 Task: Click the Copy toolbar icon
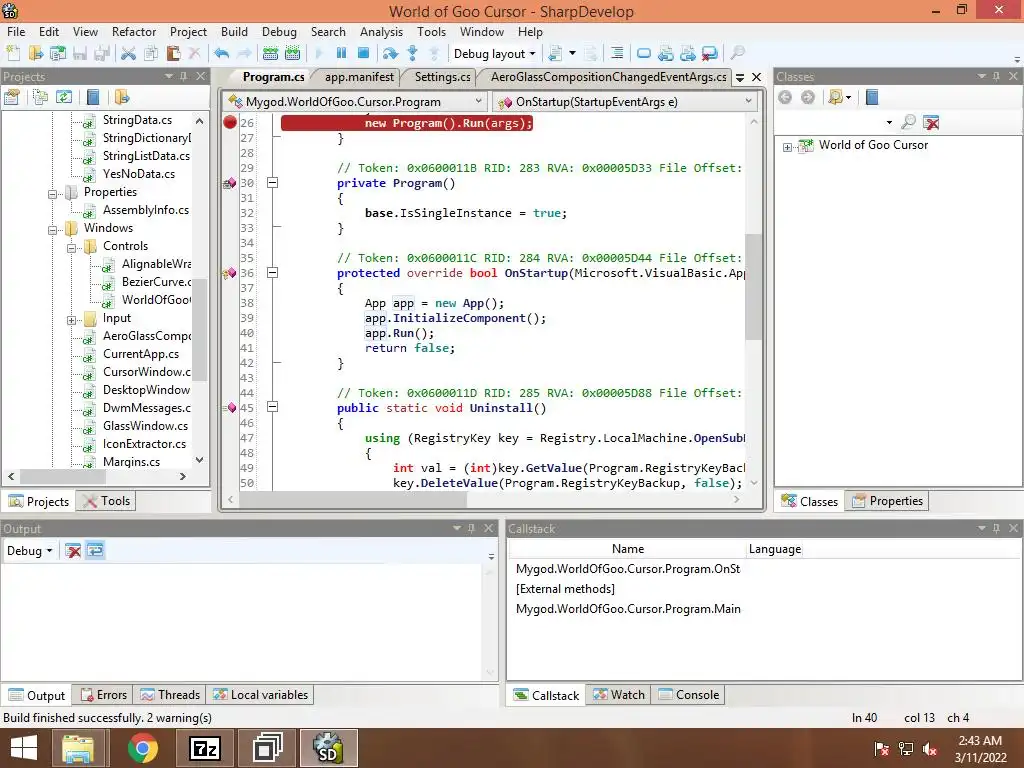pos(151,54)
